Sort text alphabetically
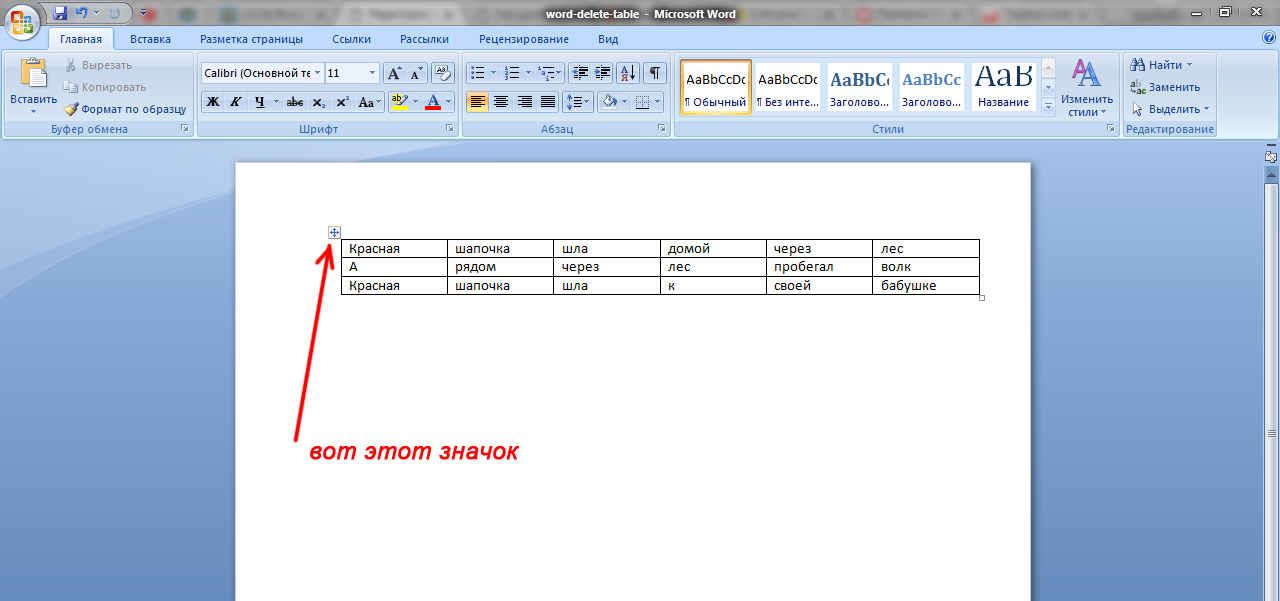 click(628, 73)
